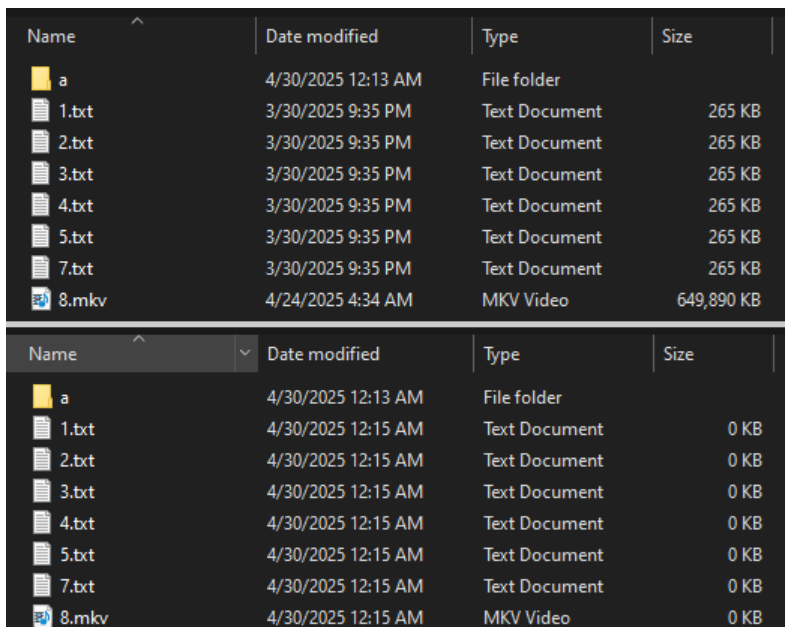Sort by Date modified in the upper pane
The image size is (790, 633).
(x=321, y=37)
